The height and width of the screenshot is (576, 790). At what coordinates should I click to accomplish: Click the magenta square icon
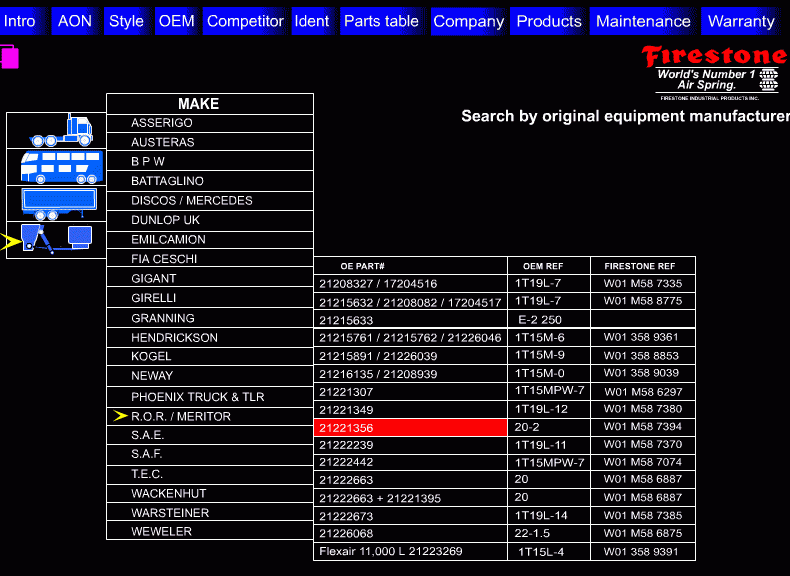(10, 57)
